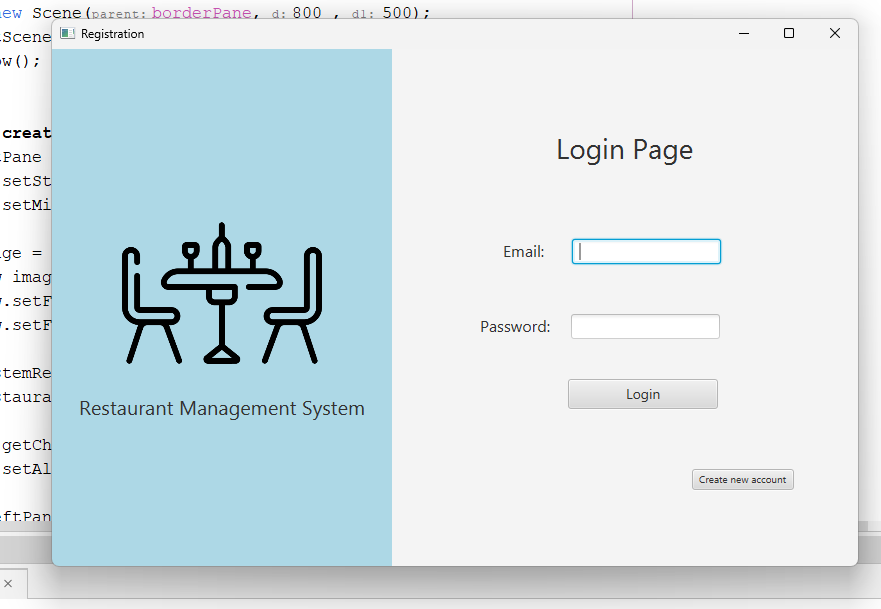Viewport: 881px width, 609px height.
Task: Click the Registration window app icon
Action: 67,33
